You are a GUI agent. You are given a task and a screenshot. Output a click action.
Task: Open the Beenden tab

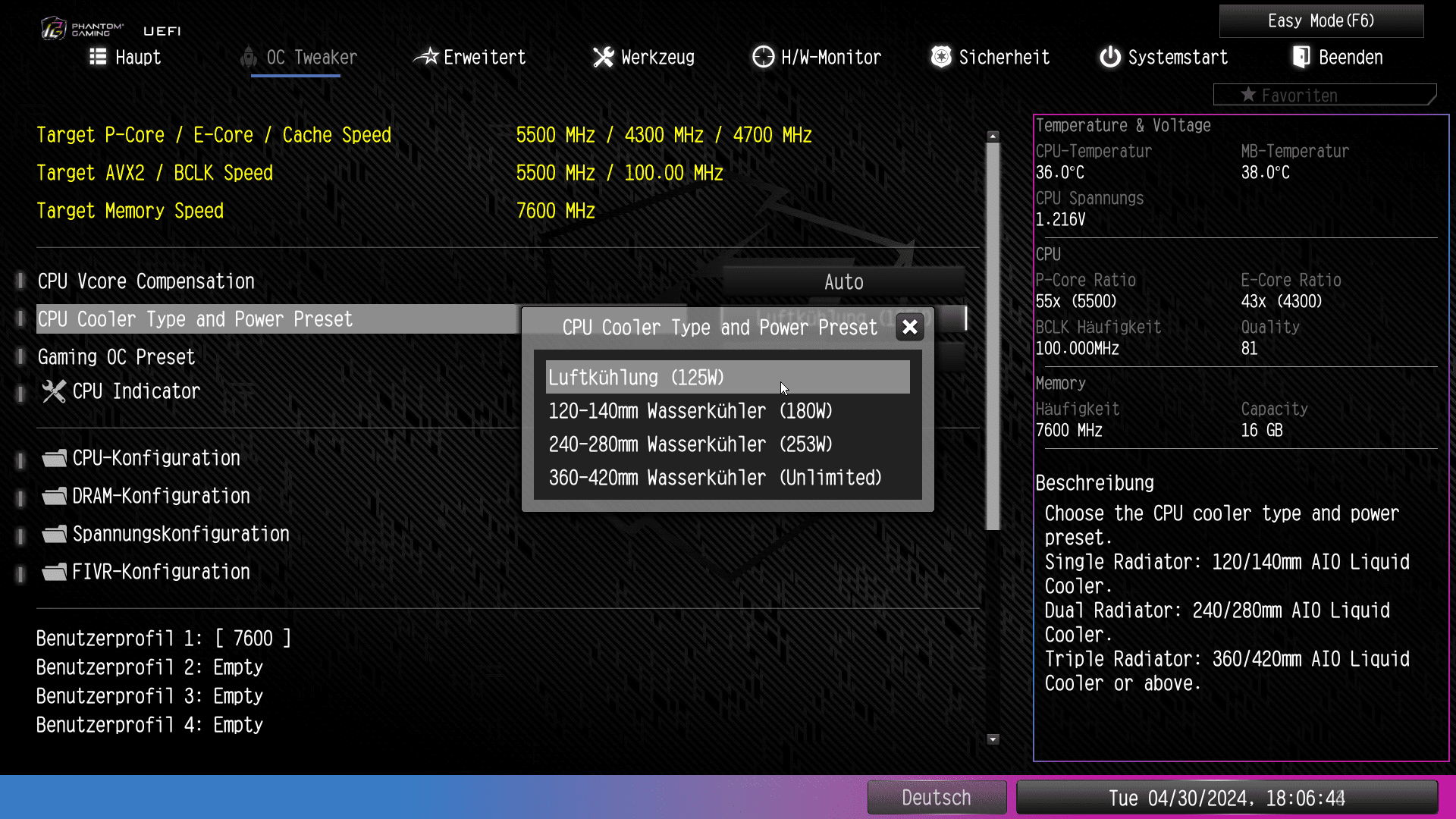pos(1338,57)
